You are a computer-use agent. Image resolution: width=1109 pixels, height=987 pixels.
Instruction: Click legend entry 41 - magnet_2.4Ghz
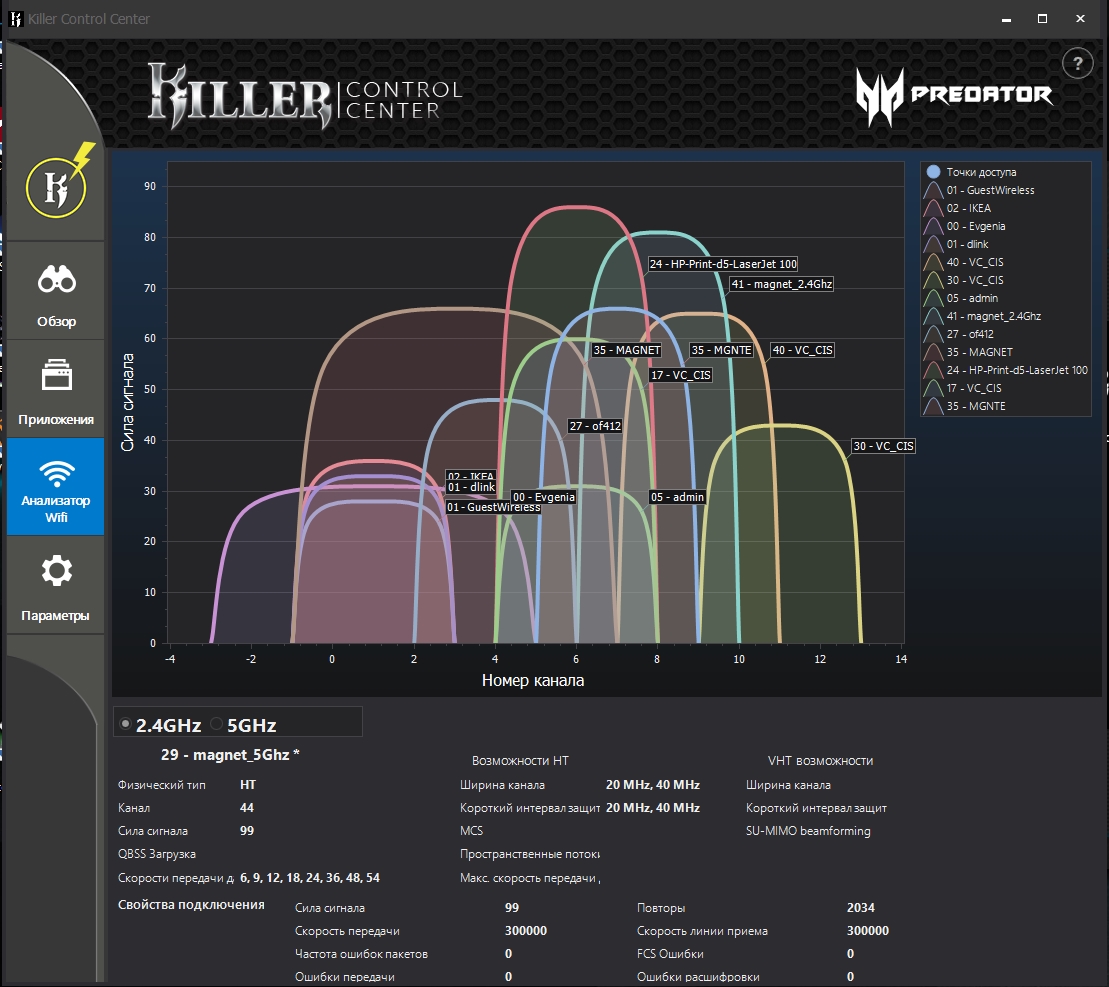click(993, 316)
